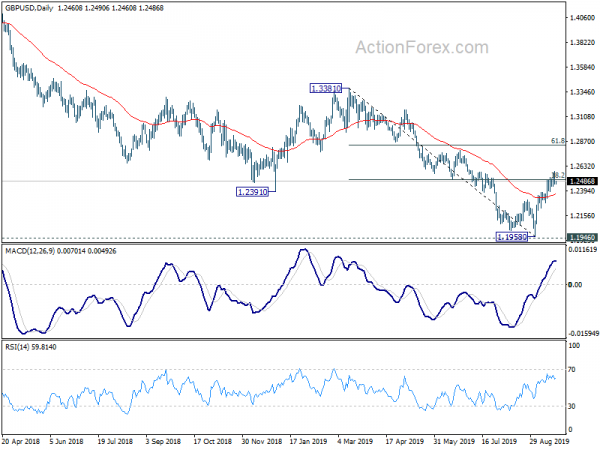Click the 17 Apr 2019 date label
The image size is (600, 450).
405,442
